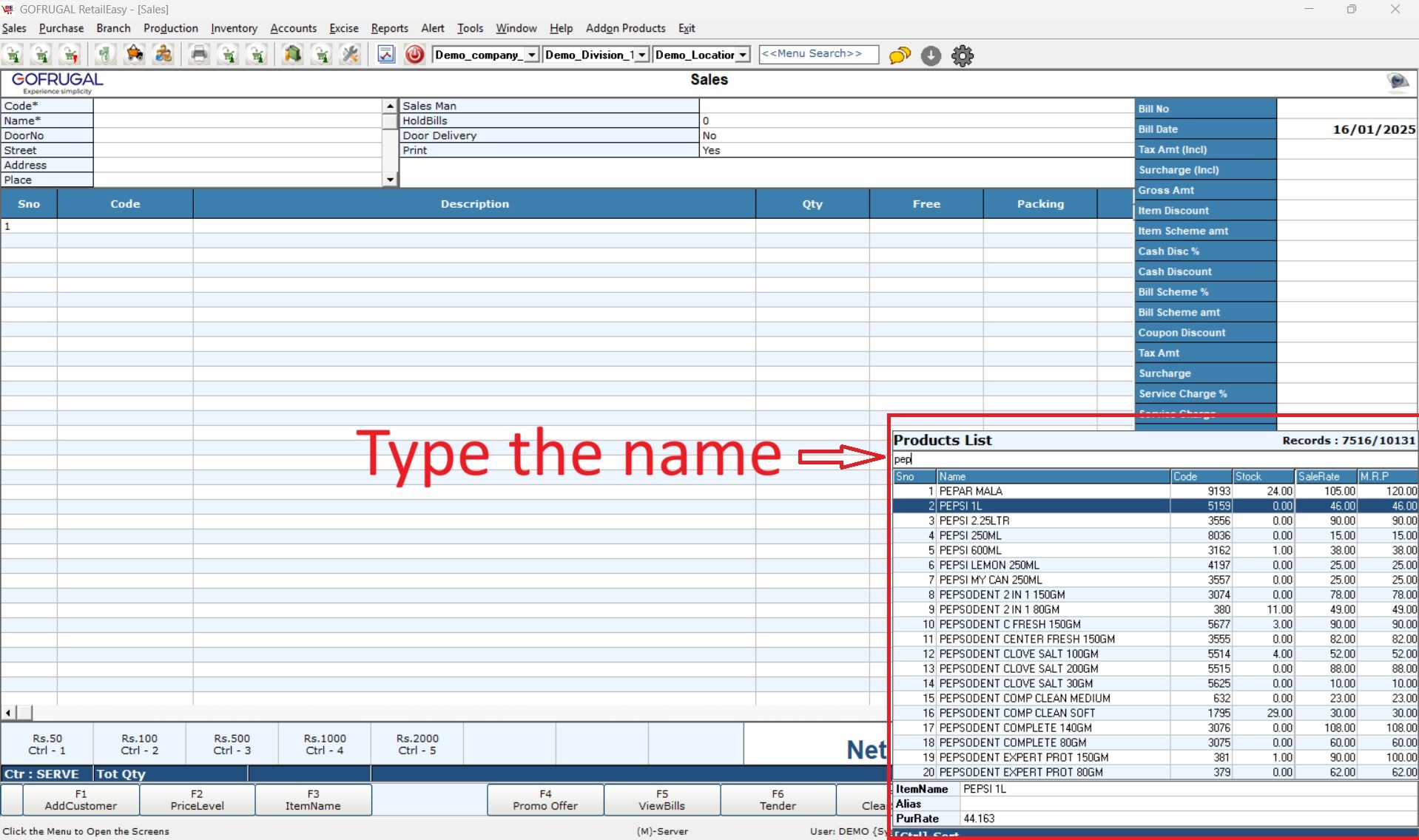Open the Demo_Location dropdown
The width and height of the screenshot is (1419, 840).
point(742,55)
